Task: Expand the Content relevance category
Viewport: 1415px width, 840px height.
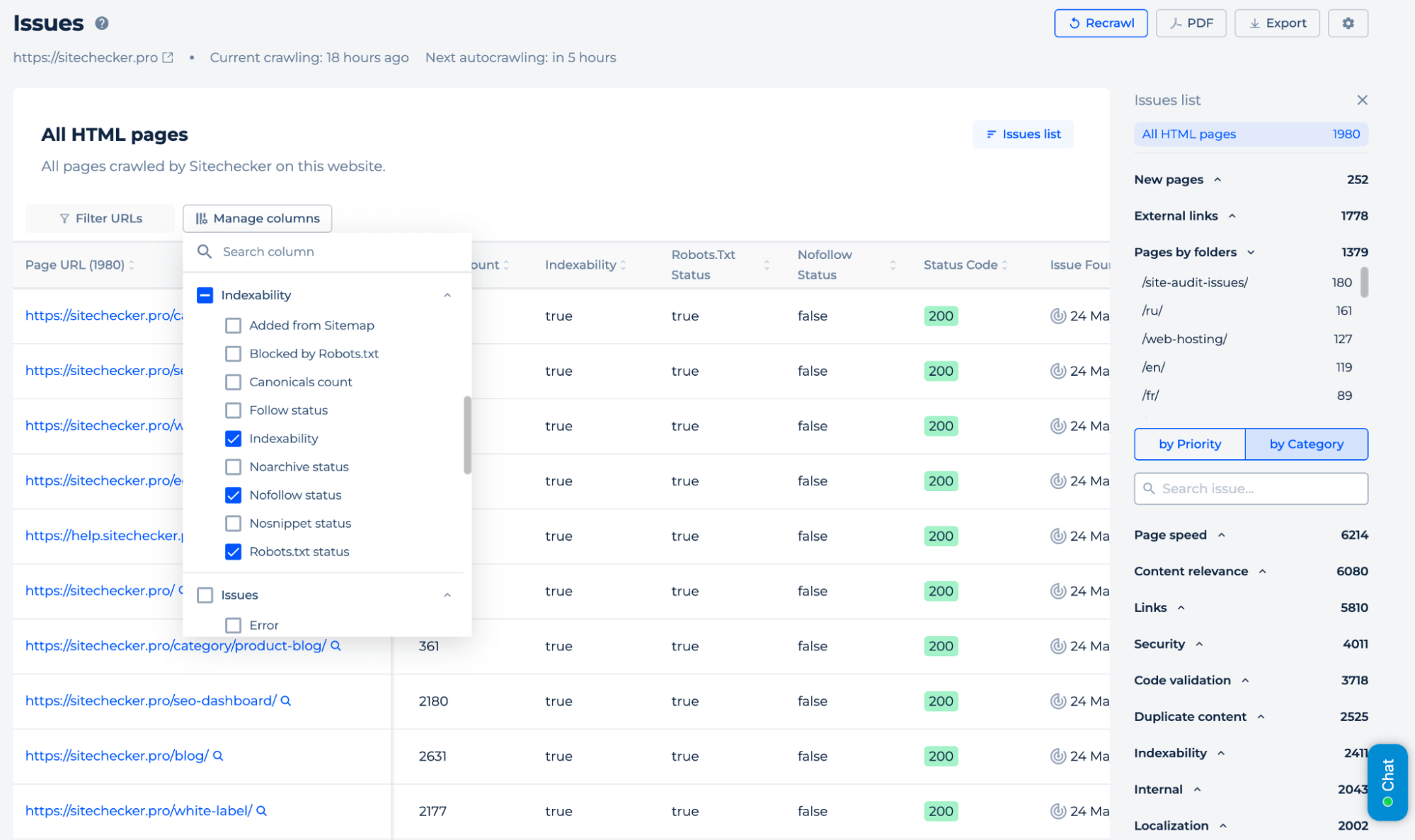Action: pos(1262,571)
